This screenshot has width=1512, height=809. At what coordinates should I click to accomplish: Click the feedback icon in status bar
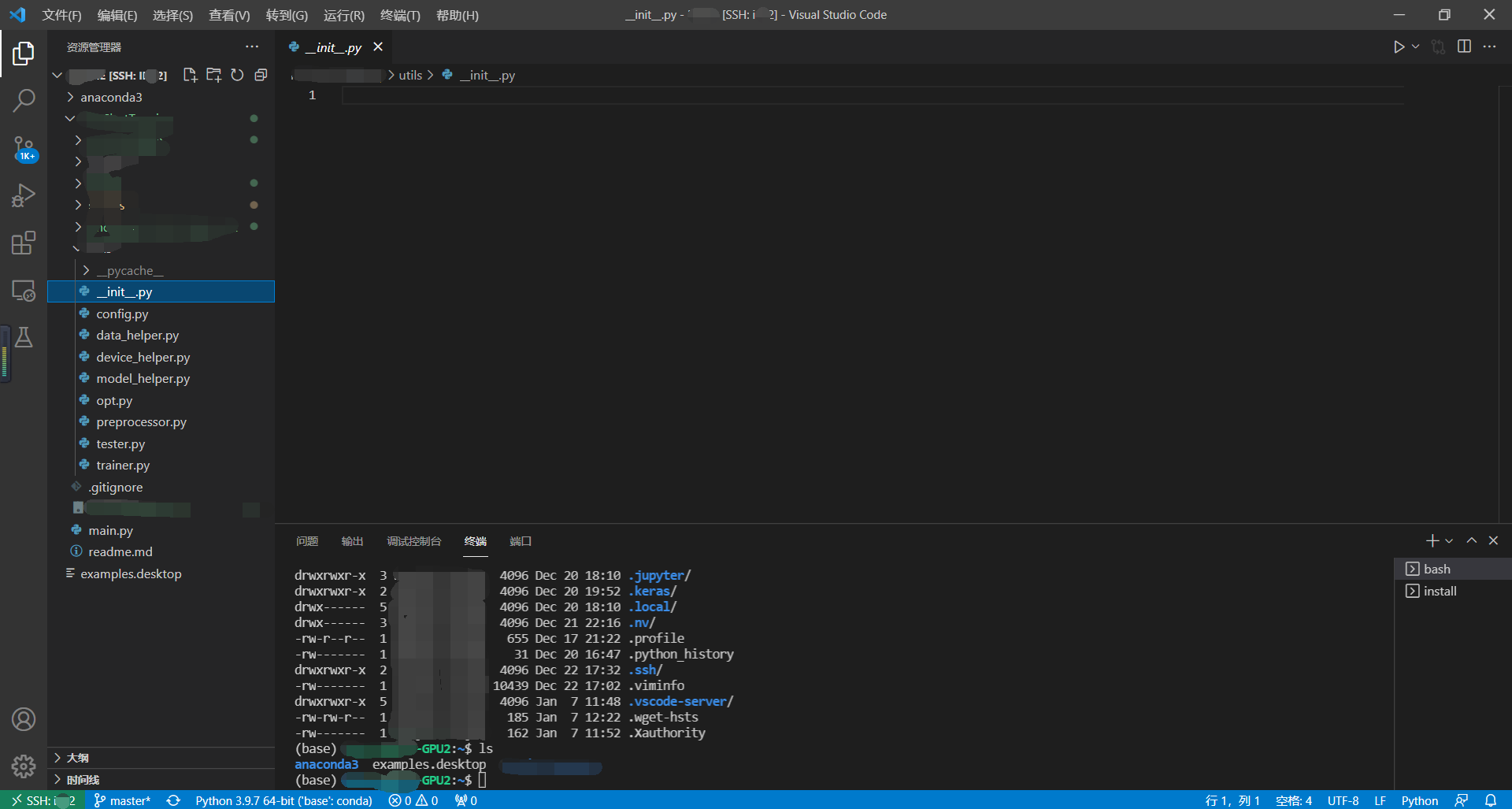1462,800
